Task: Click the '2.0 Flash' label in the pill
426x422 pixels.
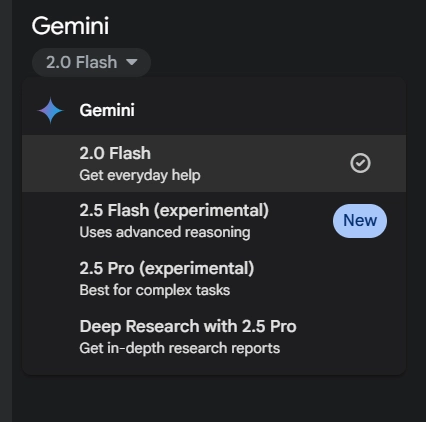Action: tap(82, 62)
